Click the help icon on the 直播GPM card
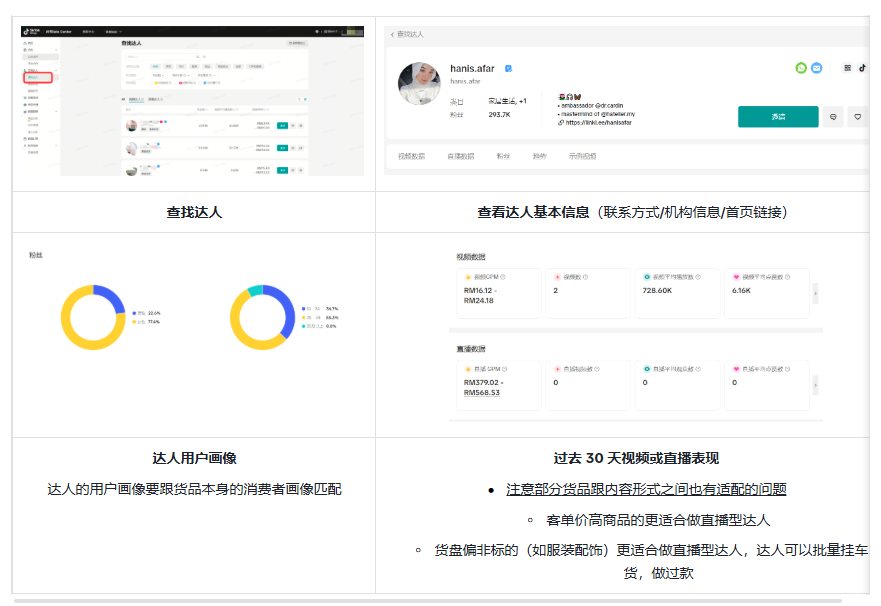 [x=504, y=367]
